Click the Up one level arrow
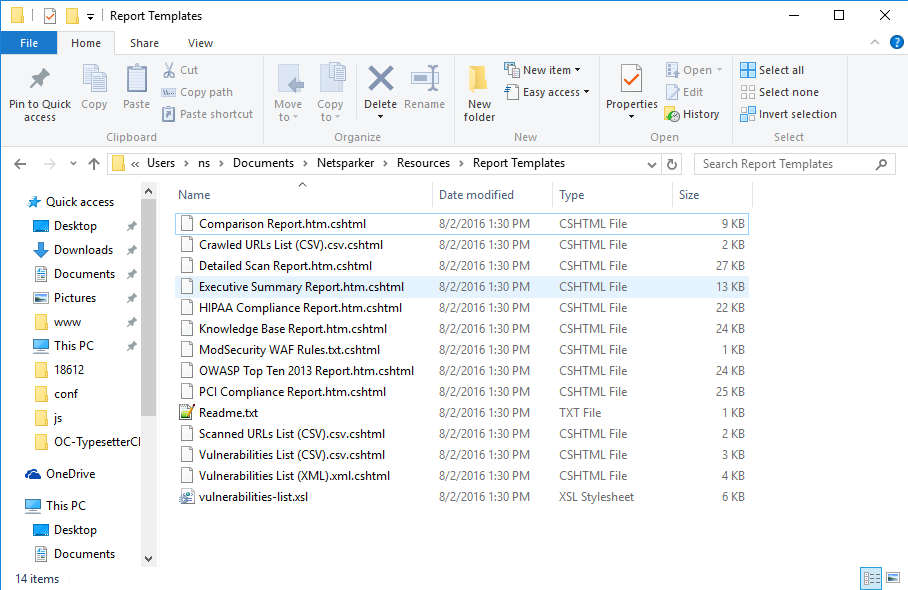The width and height of the screenshot is (908, 590). point(94,164)
